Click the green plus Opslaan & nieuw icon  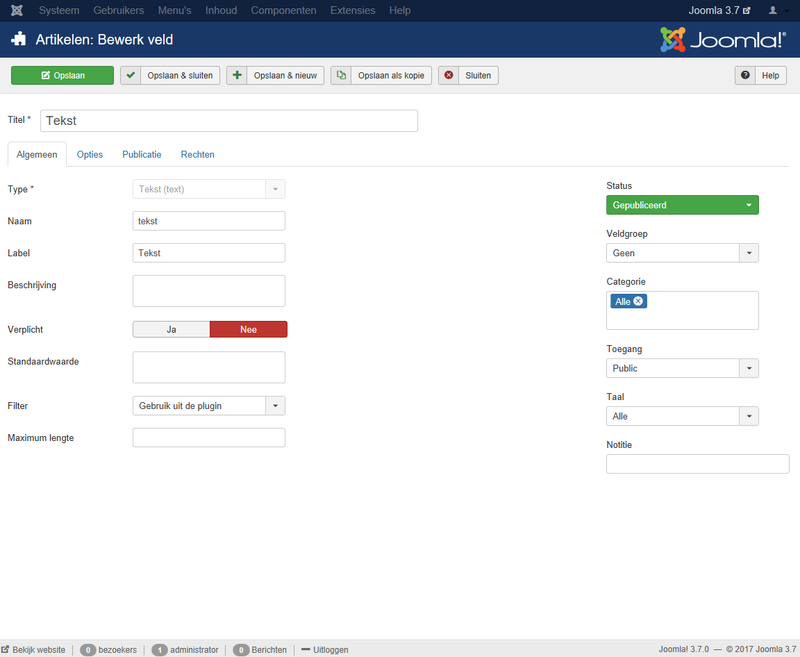[237, 75]
